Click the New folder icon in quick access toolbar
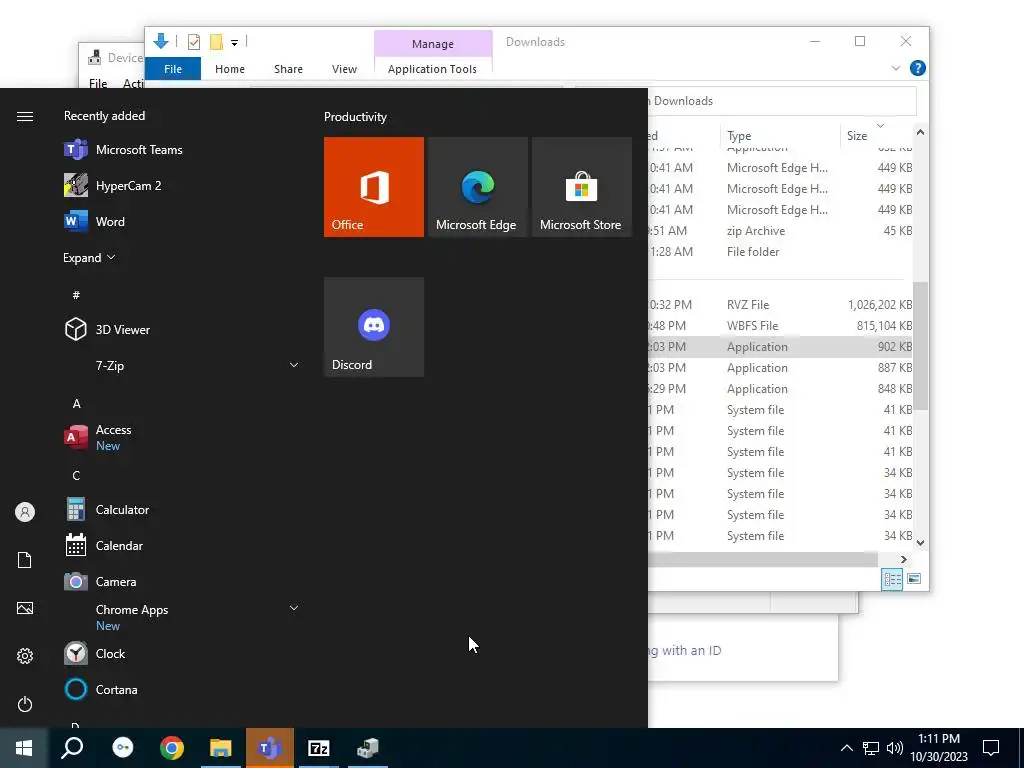Screen dimensions: 1024x768 click(x=216, y=42)
